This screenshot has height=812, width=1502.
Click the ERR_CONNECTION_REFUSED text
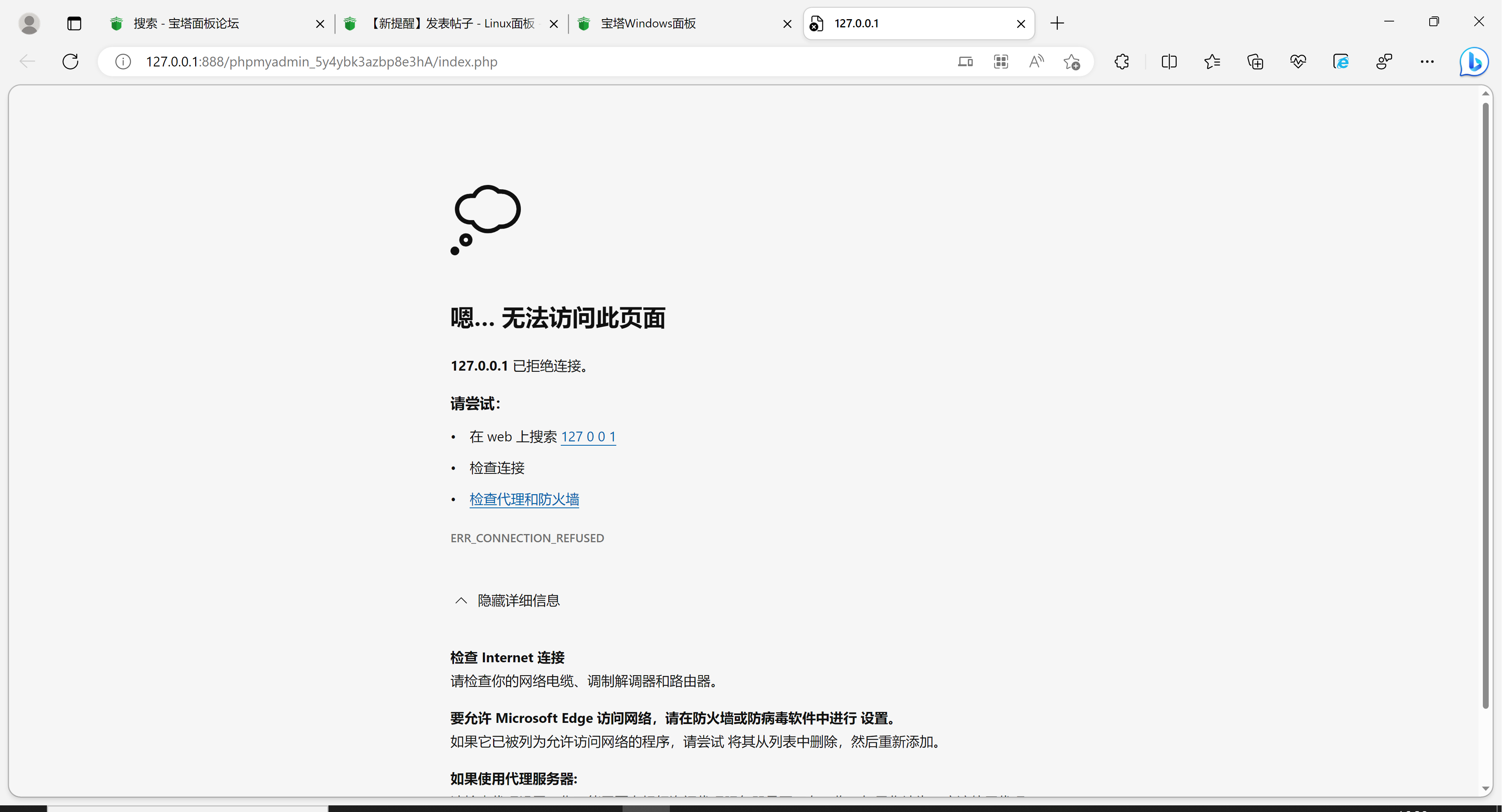tap(527, 538)
